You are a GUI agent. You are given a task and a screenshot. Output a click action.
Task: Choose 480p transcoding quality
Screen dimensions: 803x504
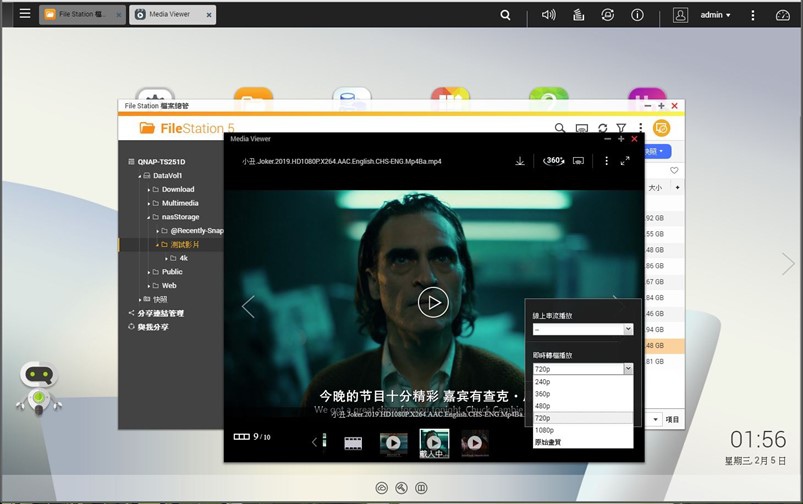(x=583, y=406)
